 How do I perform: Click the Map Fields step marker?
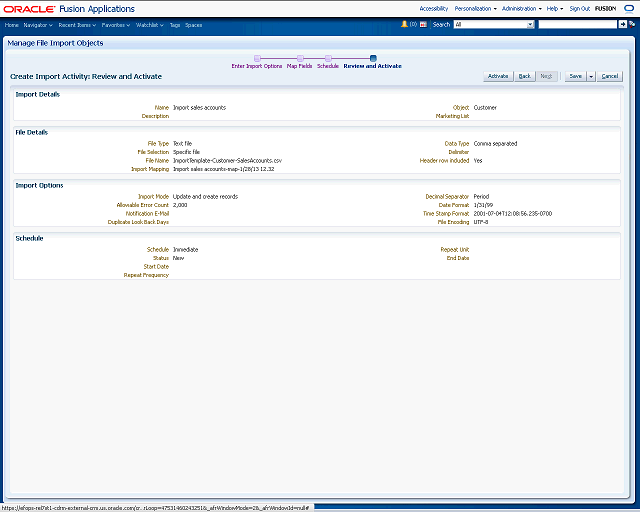(299, 58)
